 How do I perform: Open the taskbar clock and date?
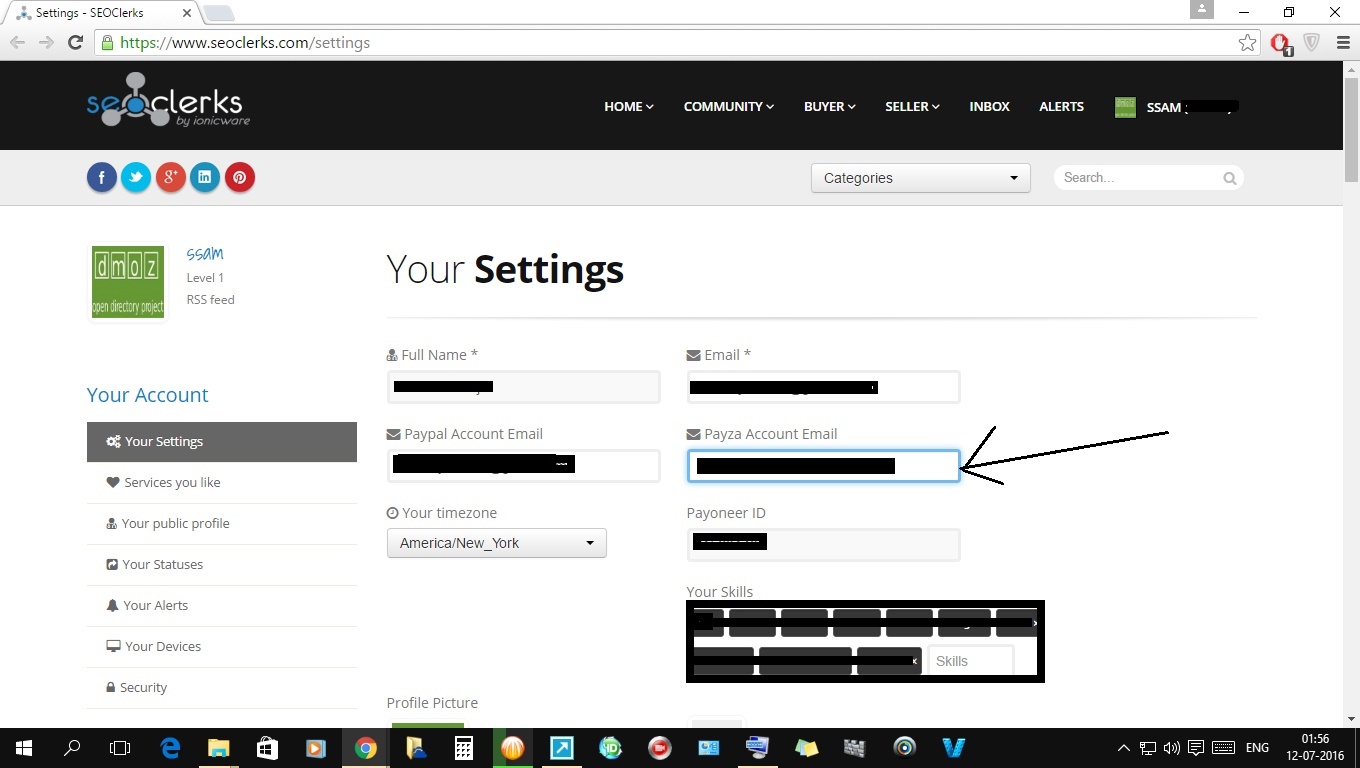tap(1316, 747)
